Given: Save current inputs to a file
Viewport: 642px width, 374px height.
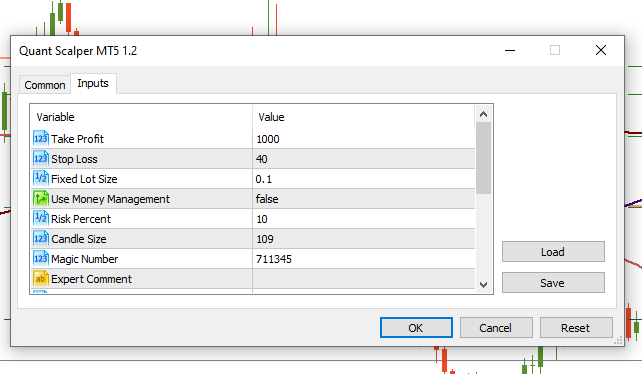Looking at the screenshot, I should coord(553,283).
